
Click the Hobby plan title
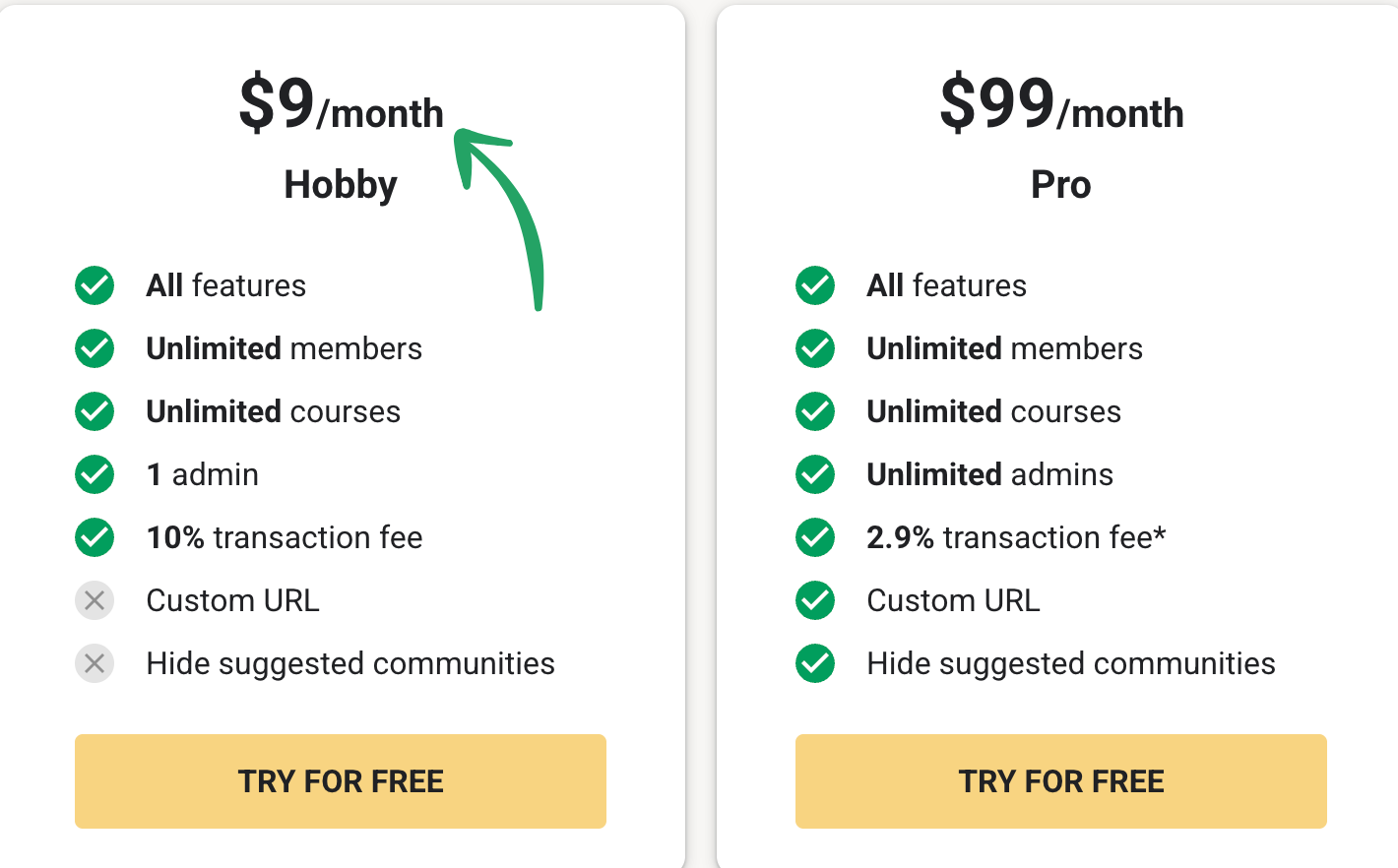click(341, 185)
